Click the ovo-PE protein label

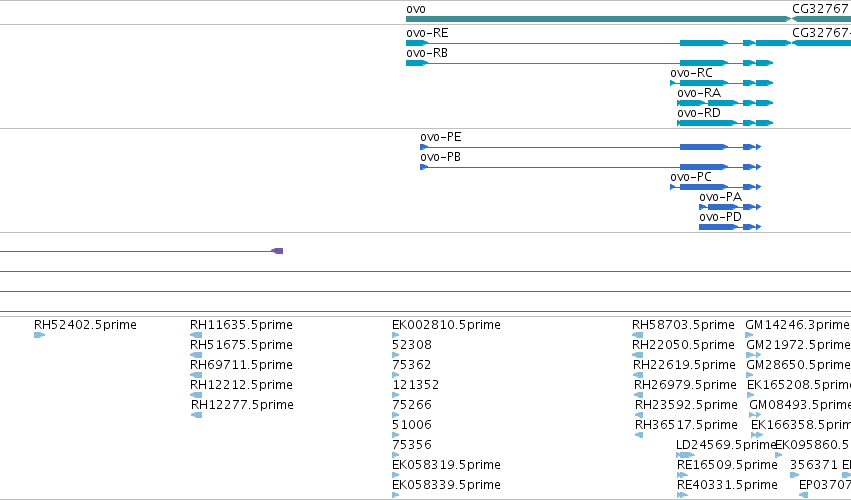pyautogui.click(x=440, y=137)
